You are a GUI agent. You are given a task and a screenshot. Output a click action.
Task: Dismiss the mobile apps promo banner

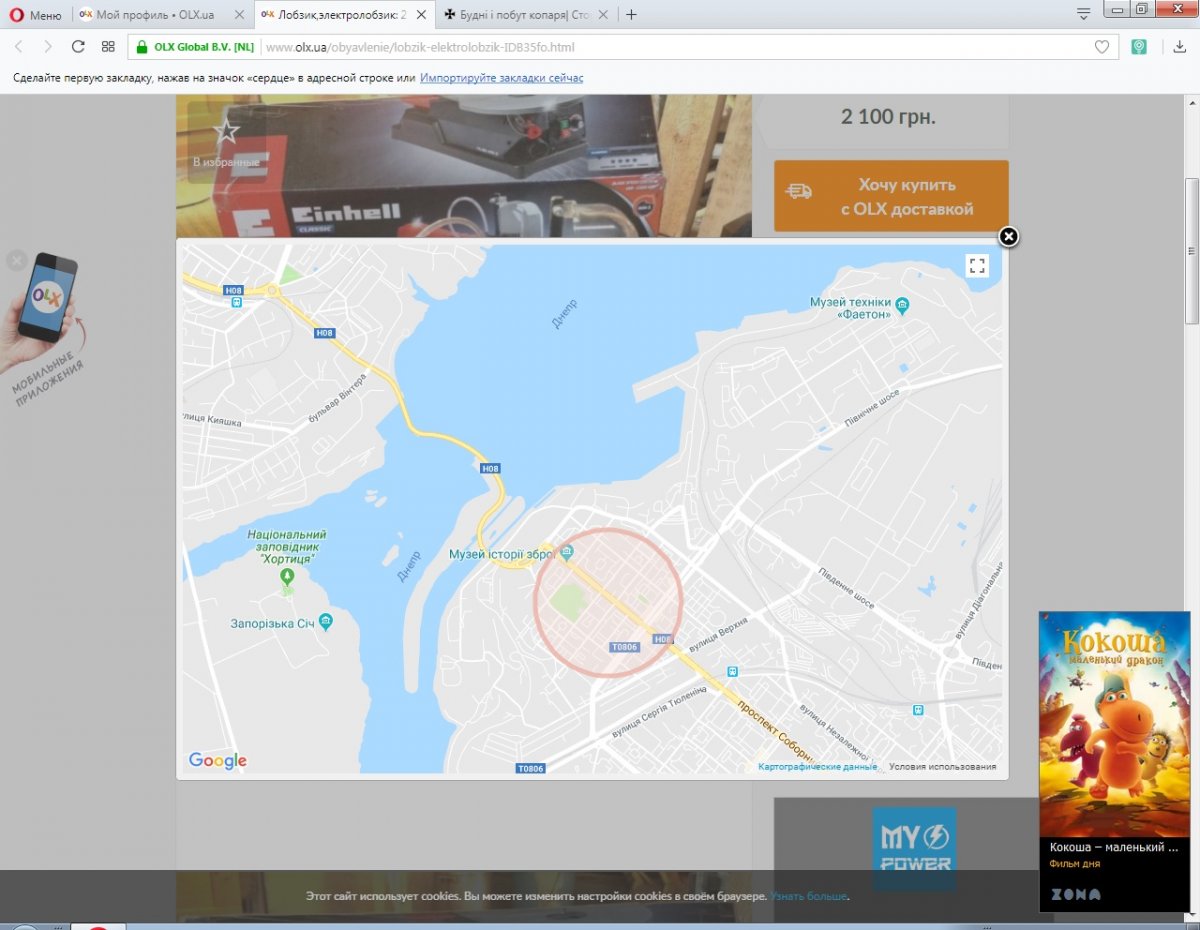(16, 261)
